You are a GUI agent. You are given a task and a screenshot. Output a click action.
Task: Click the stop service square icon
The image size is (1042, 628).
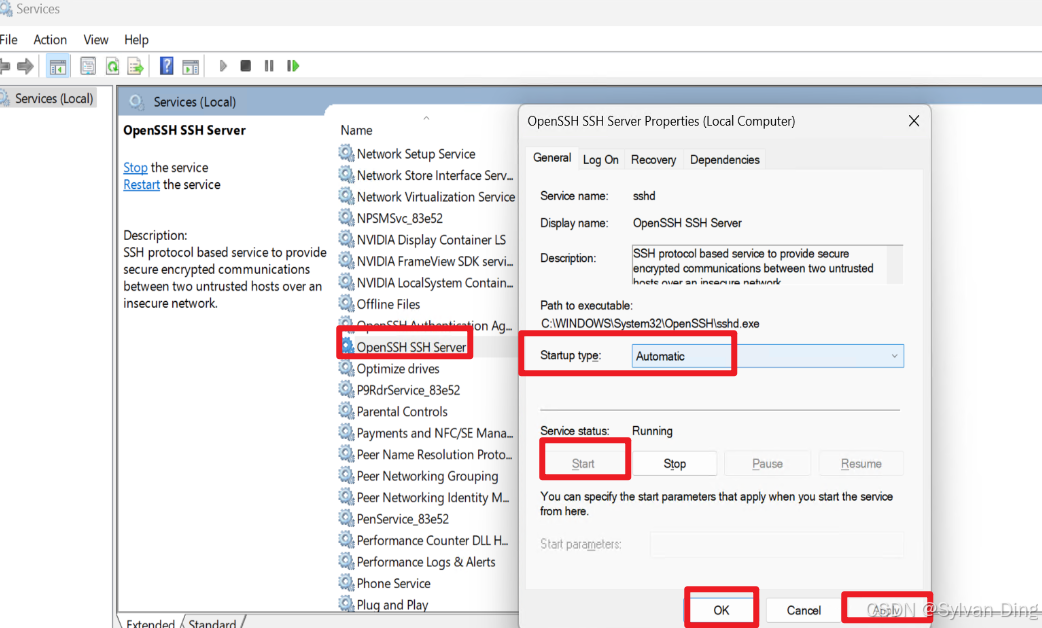click(x=245, y=66)
